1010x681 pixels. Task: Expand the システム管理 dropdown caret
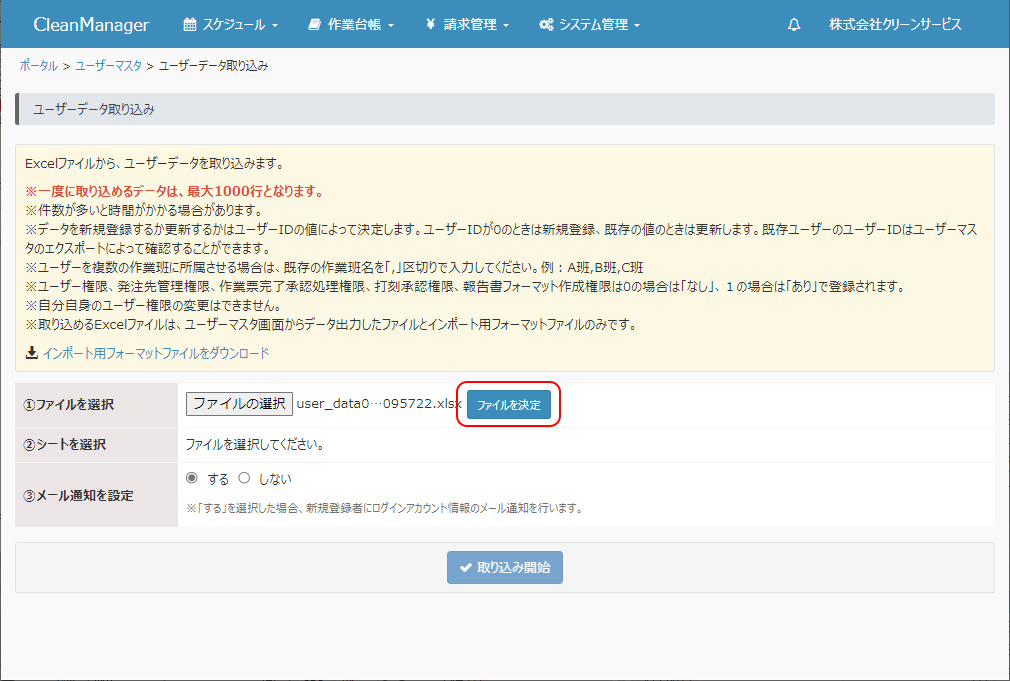[x=637, y=26]
